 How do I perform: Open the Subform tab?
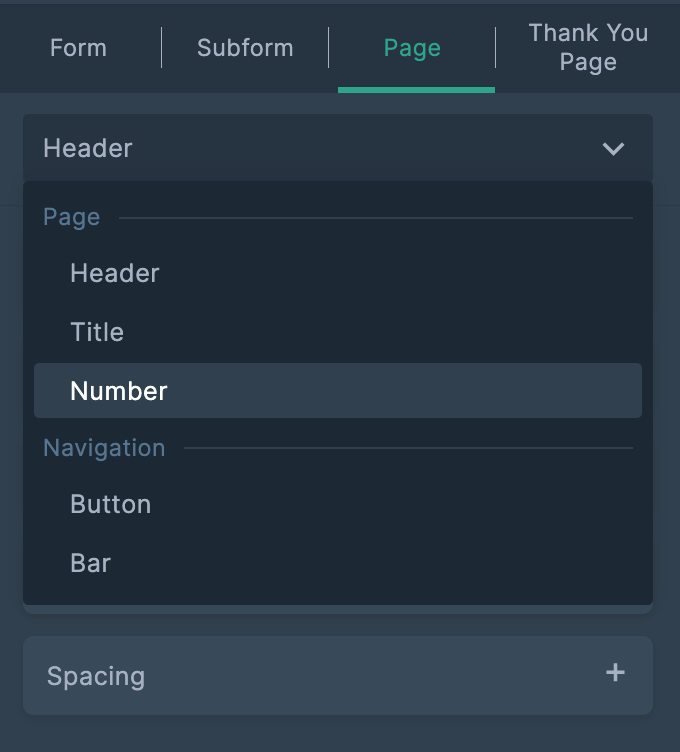pyautogui.click(x=245, y=48)
